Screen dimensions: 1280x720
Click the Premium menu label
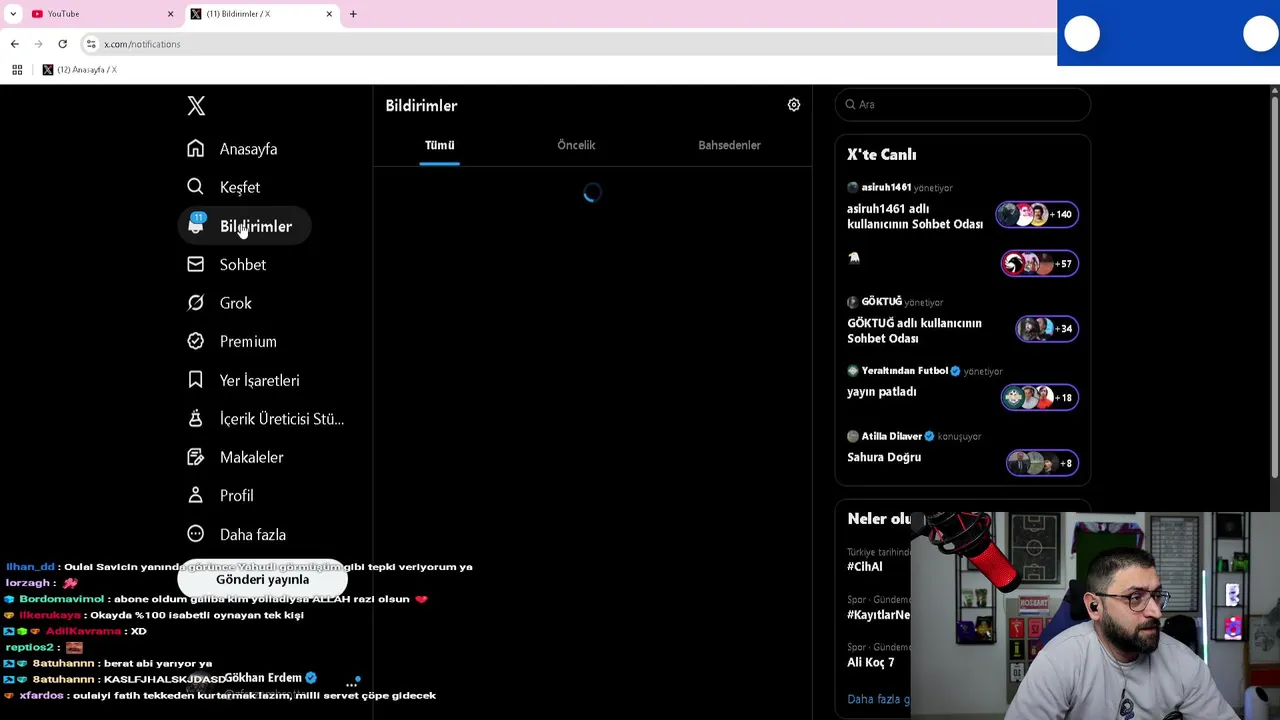tap(248, 341)
